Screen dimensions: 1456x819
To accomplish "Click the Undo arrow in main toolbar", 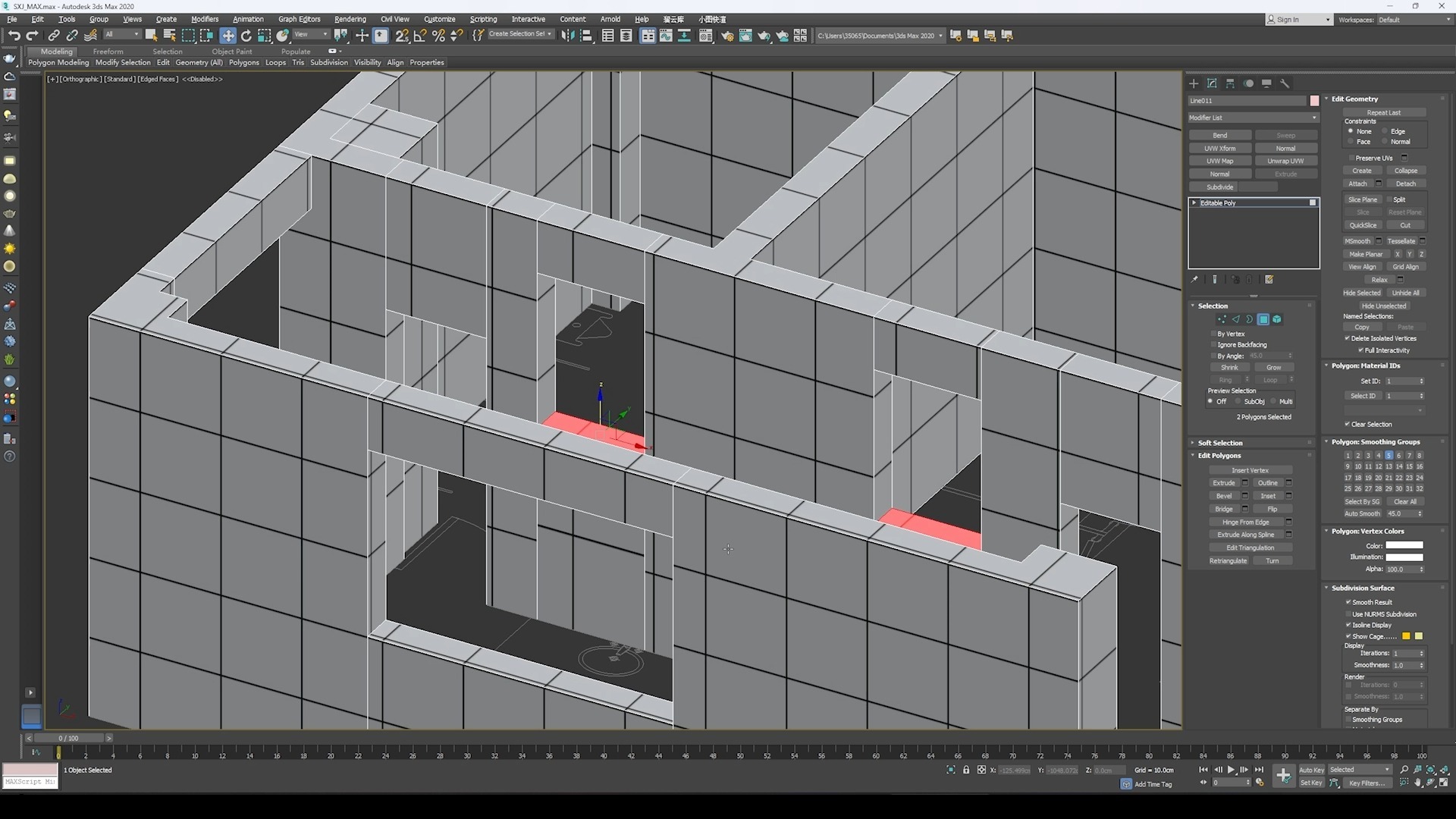I will point(14,36).
